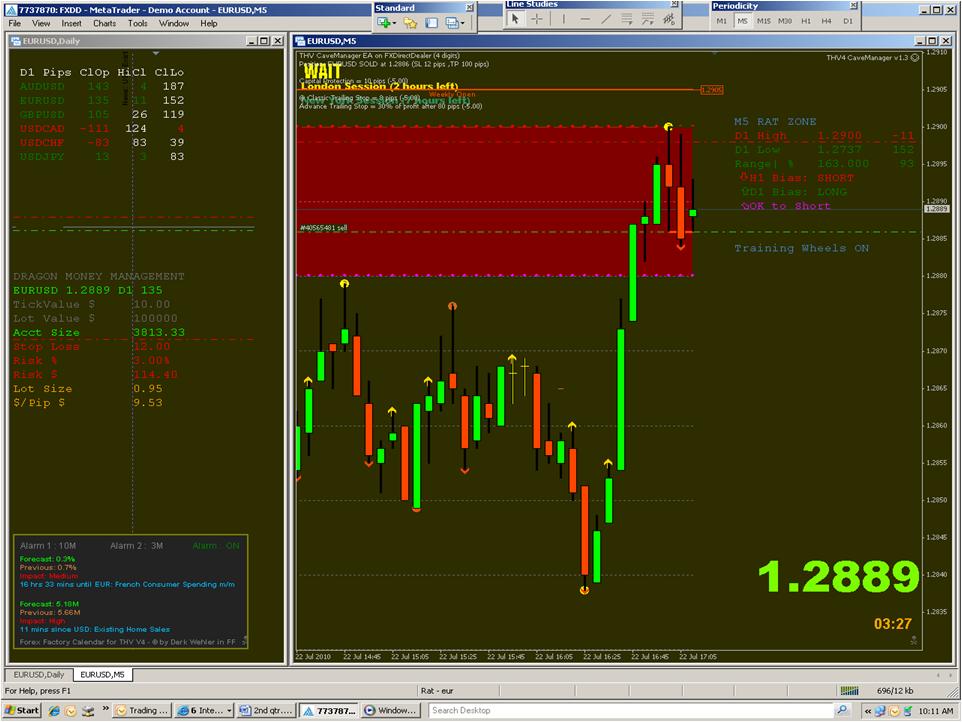Close the Periodicity toolbar
The width and height of the screenshot is (962, 722).
853,6
